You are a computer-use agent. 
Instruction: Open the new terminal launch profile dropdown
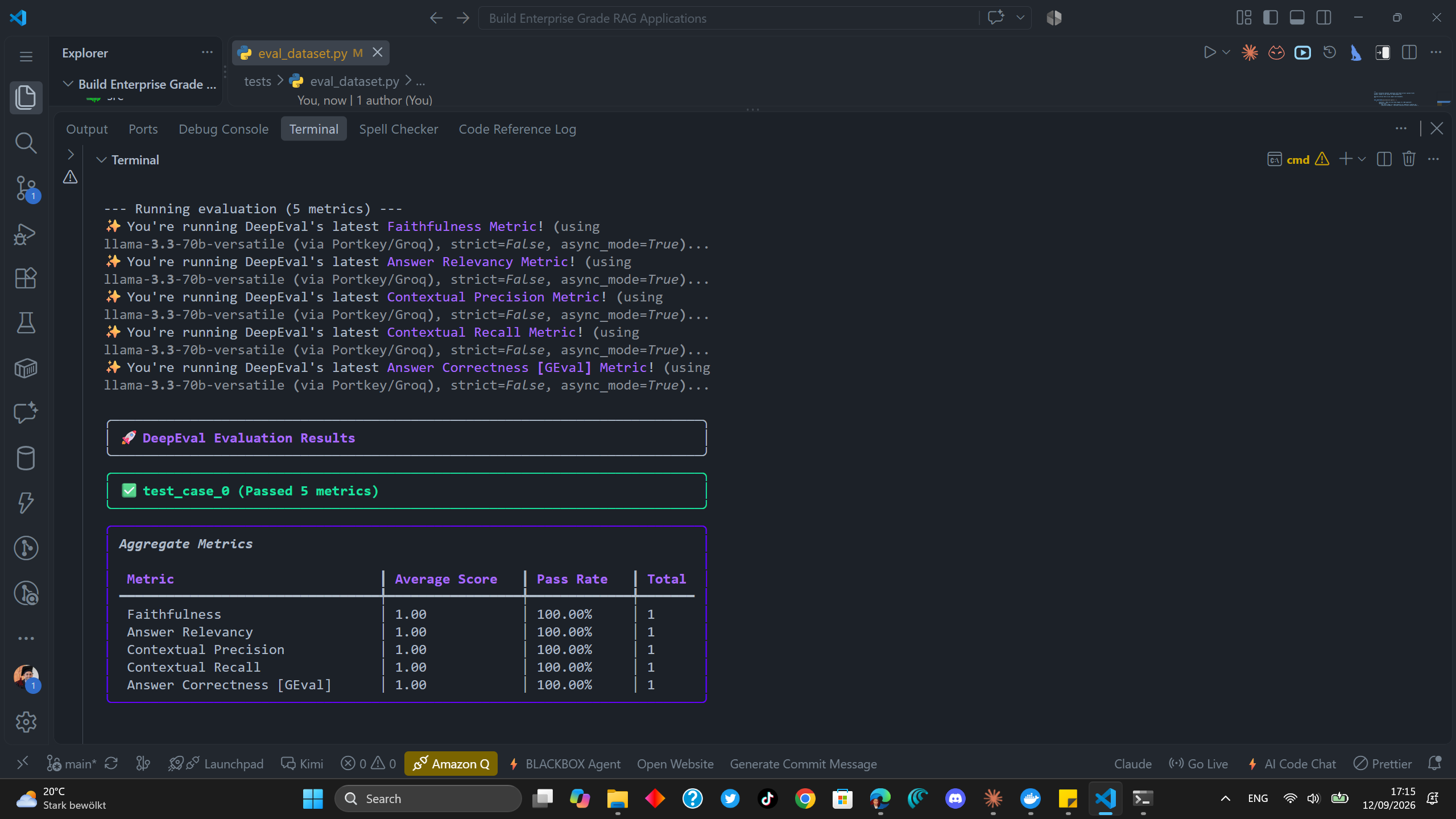pos(1362,159)
